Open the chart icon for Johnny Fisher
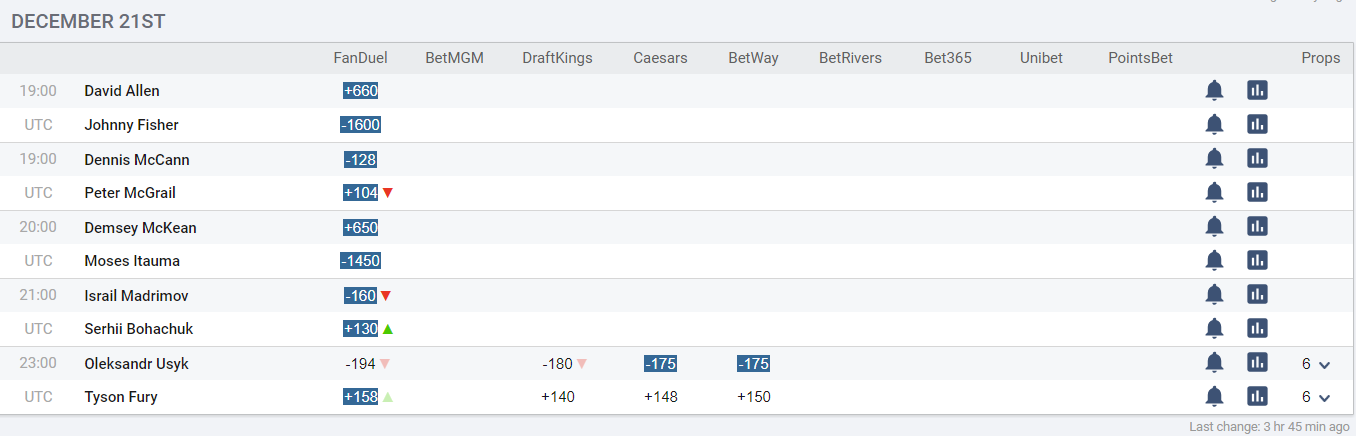The height and width of the screenshot is (436, 1356). coord(1257,125)
